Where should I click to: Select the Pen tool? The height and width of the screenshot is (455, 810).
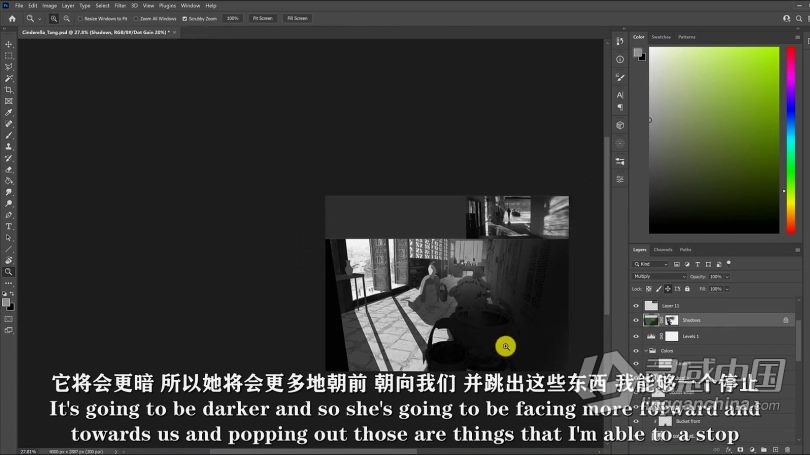pyautogui.click(x=9, y=215)
